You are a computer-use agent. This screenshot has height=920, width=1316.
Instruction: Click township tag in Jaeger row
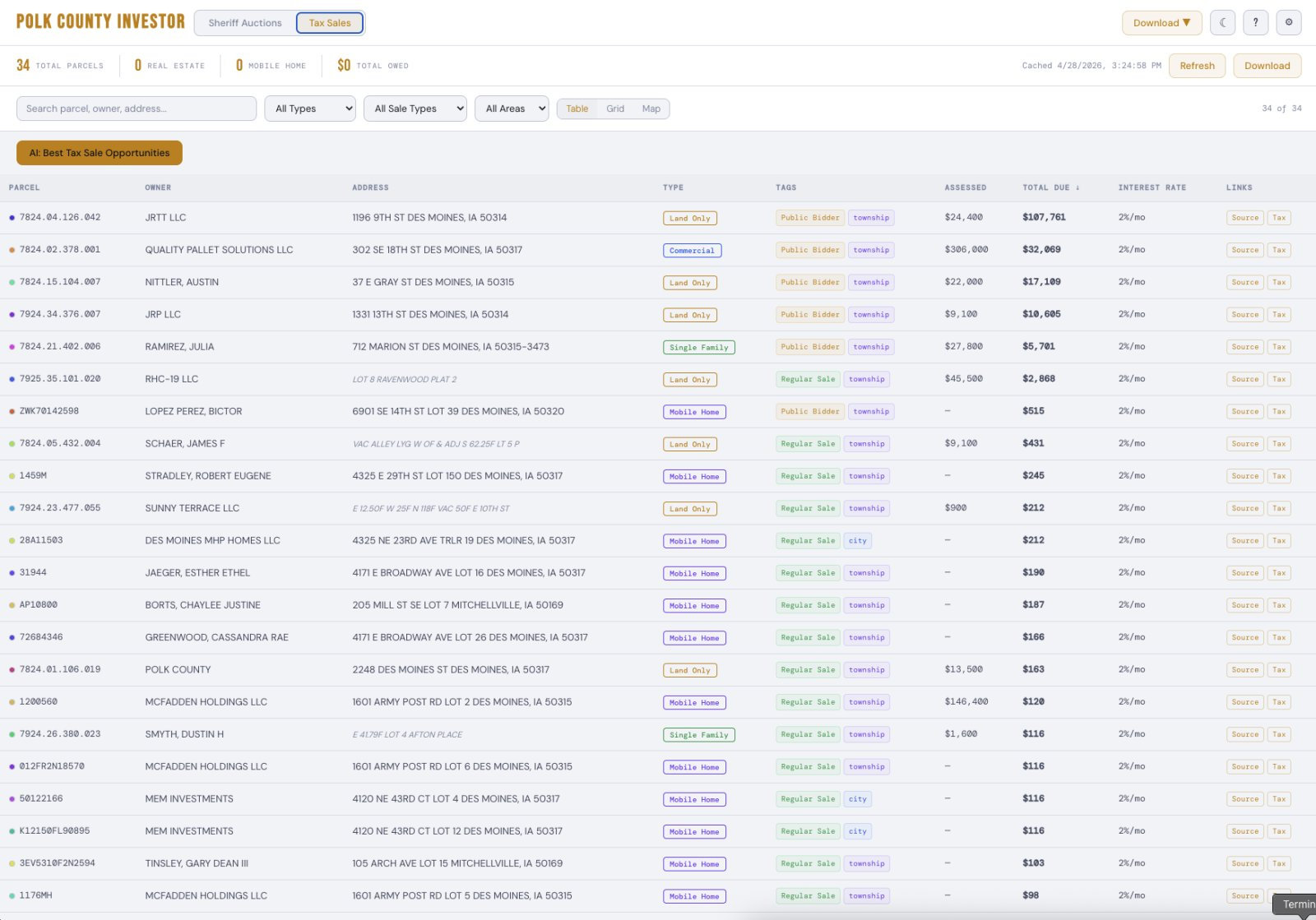pos(867,573)
